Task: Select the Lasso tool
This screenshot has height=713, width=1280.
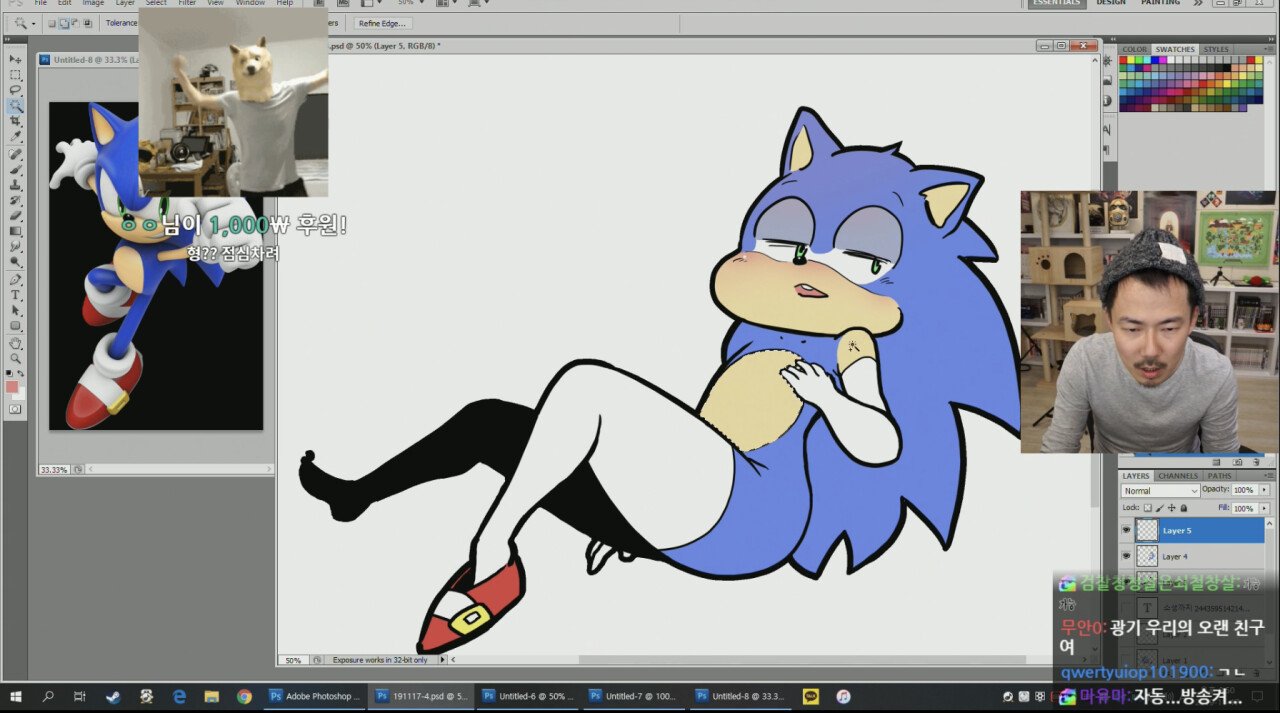Action: coord(16,90)
